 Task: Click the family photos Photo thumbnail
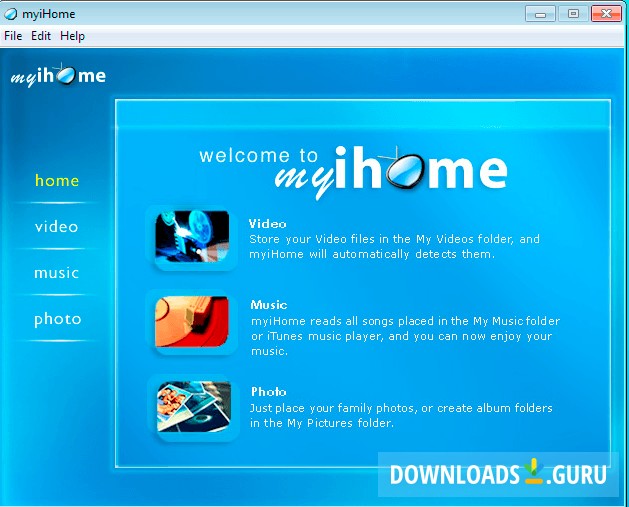click(x=194, y=406)
